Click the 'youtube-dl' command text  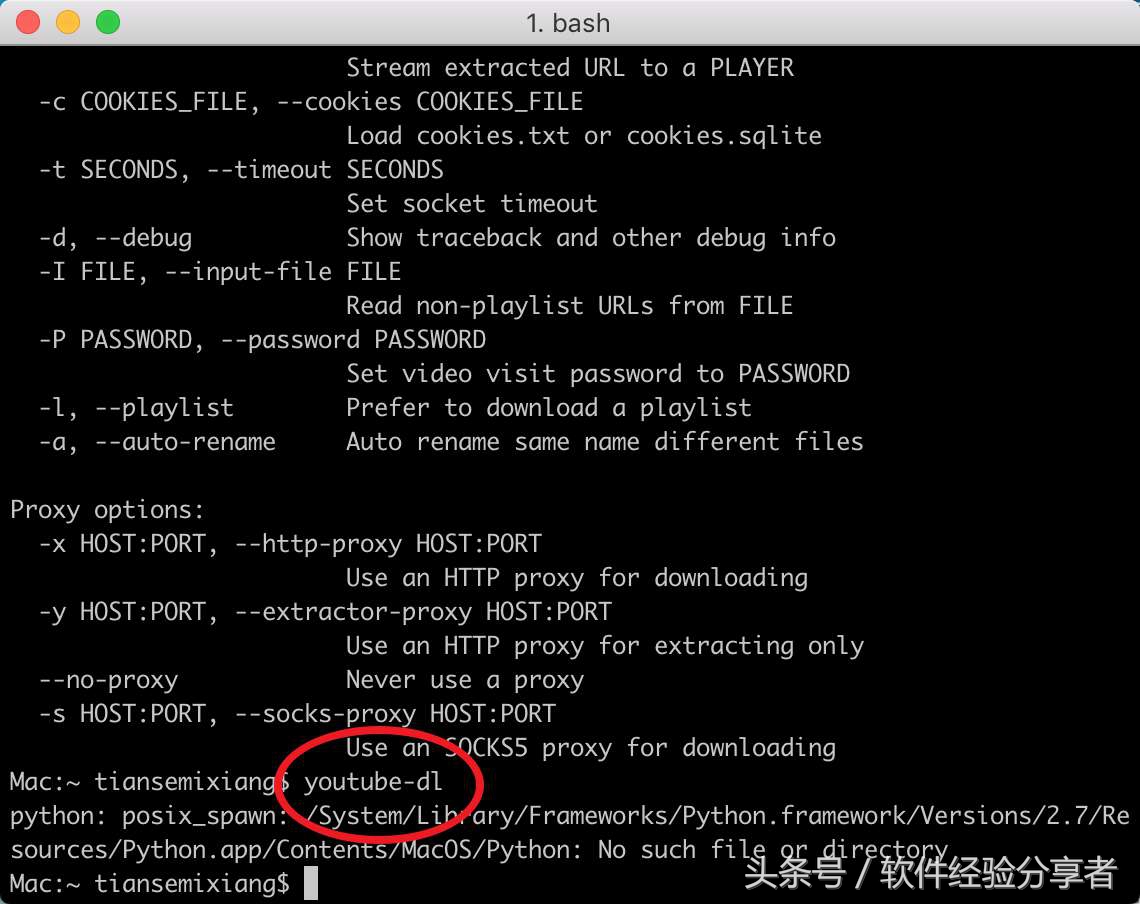[x=373, y=782]
